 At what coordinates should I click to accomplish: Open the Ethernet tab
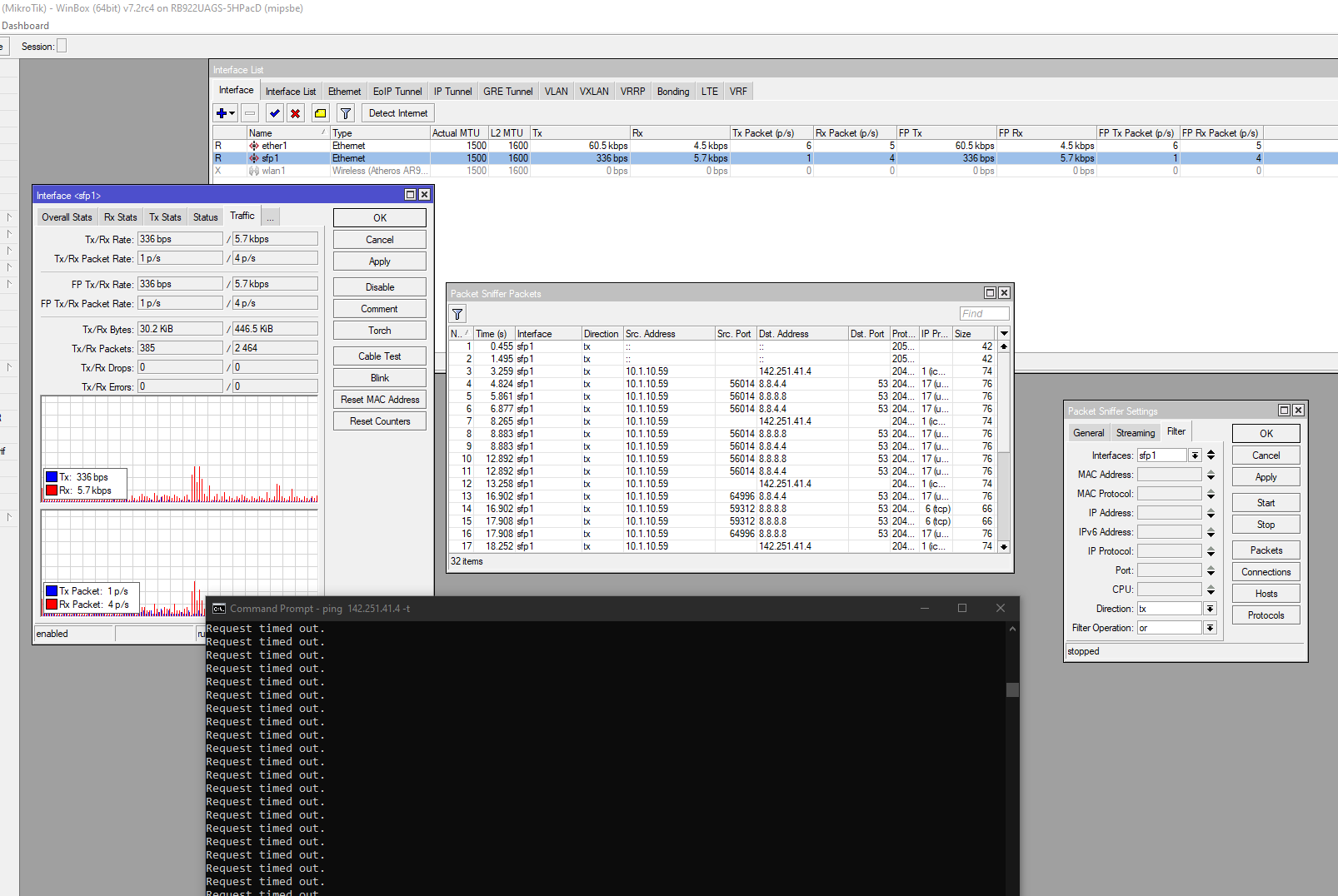tap(344, 92)
